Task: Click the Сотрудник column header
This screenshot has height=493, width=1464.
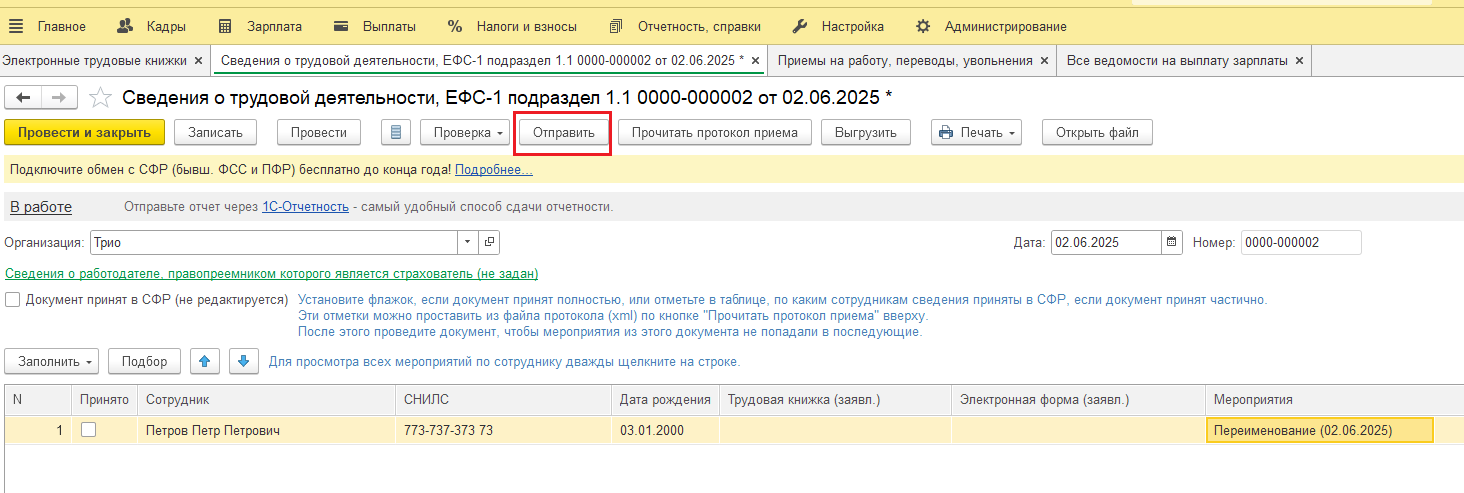Action: 266,399
